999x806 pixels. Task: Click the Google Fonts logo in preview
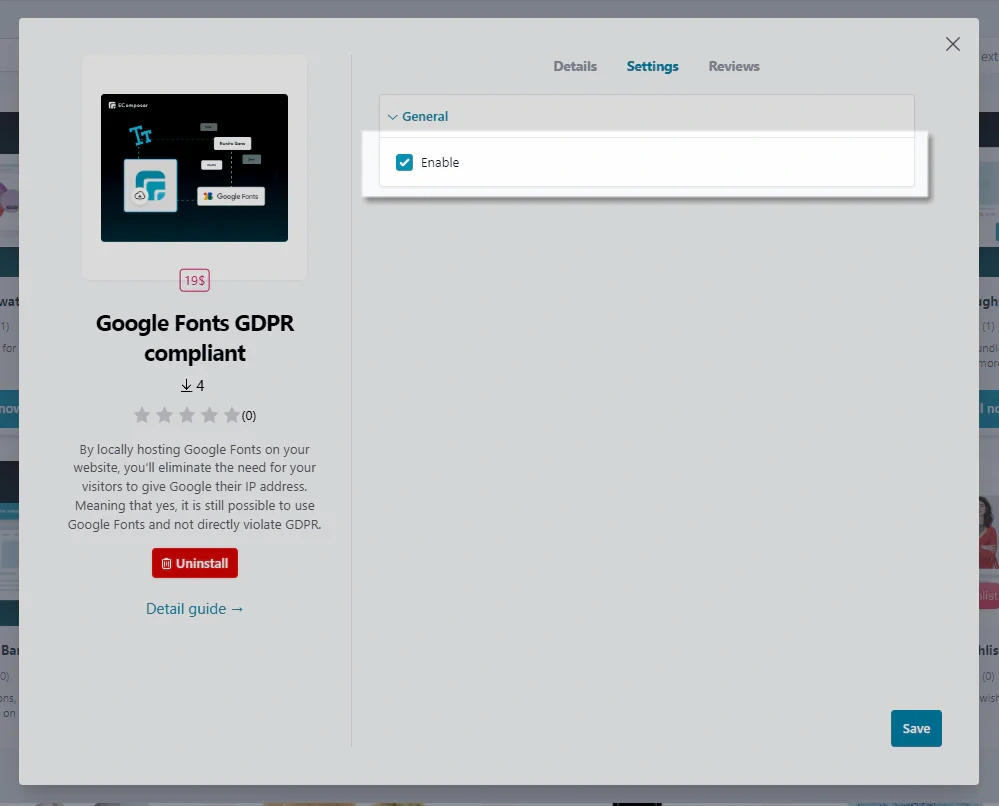point(231,196)
